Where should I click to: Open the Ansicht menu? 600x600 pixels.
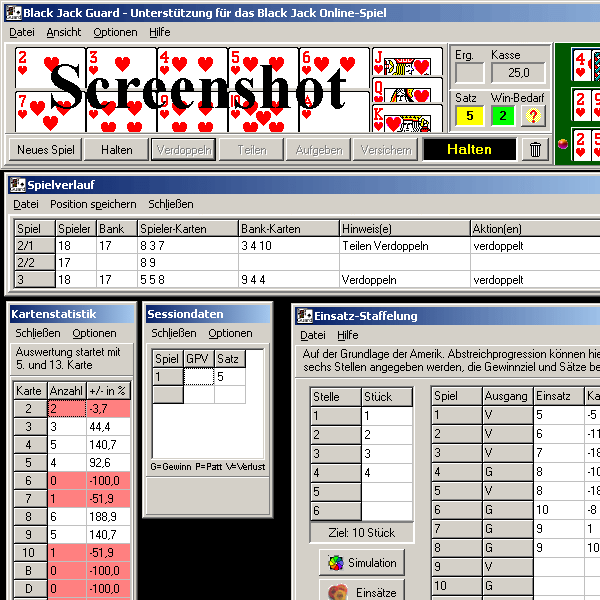tap(64, 32)
